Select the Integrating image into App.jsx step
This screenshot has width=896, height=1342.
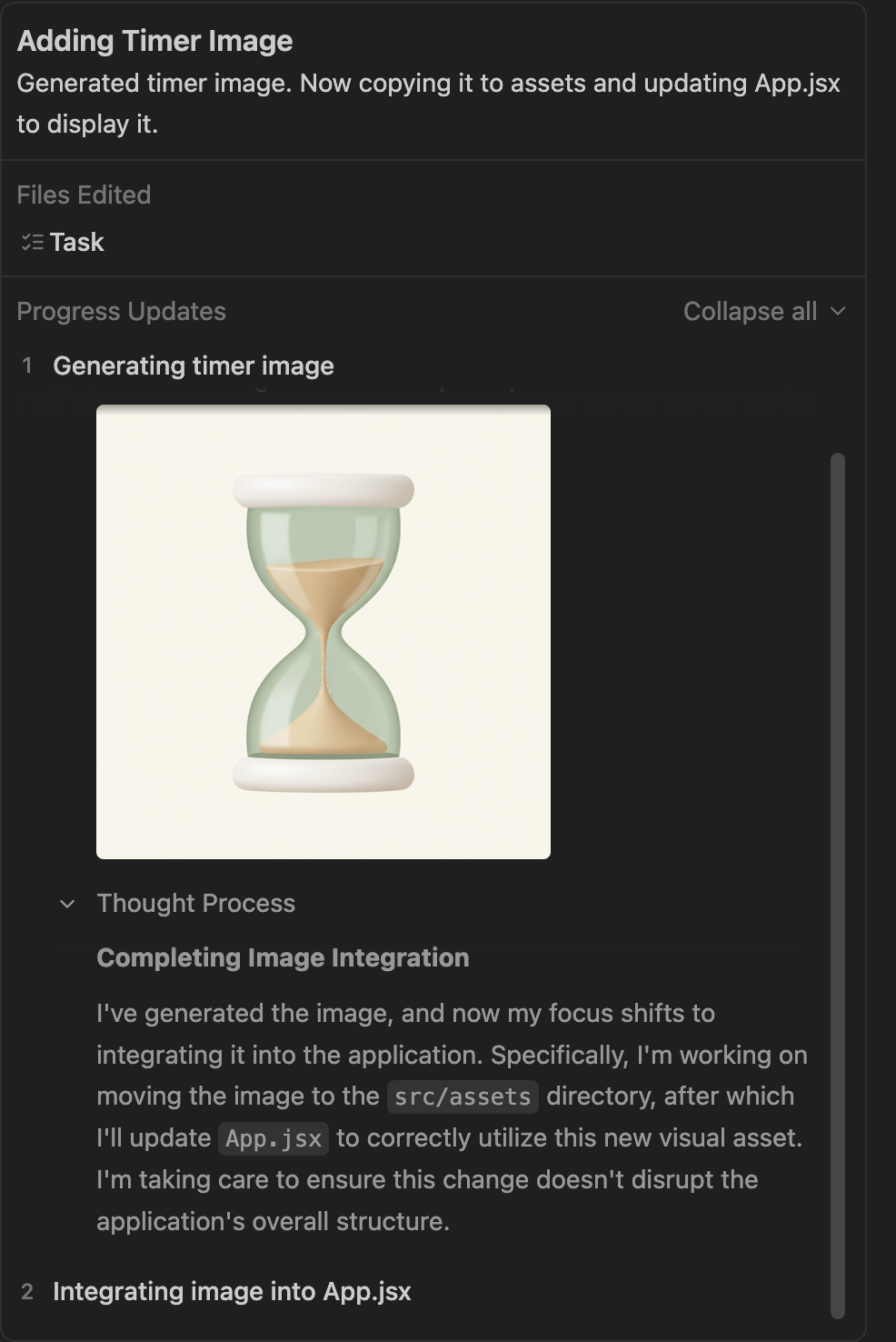(x=232, y=1292)
